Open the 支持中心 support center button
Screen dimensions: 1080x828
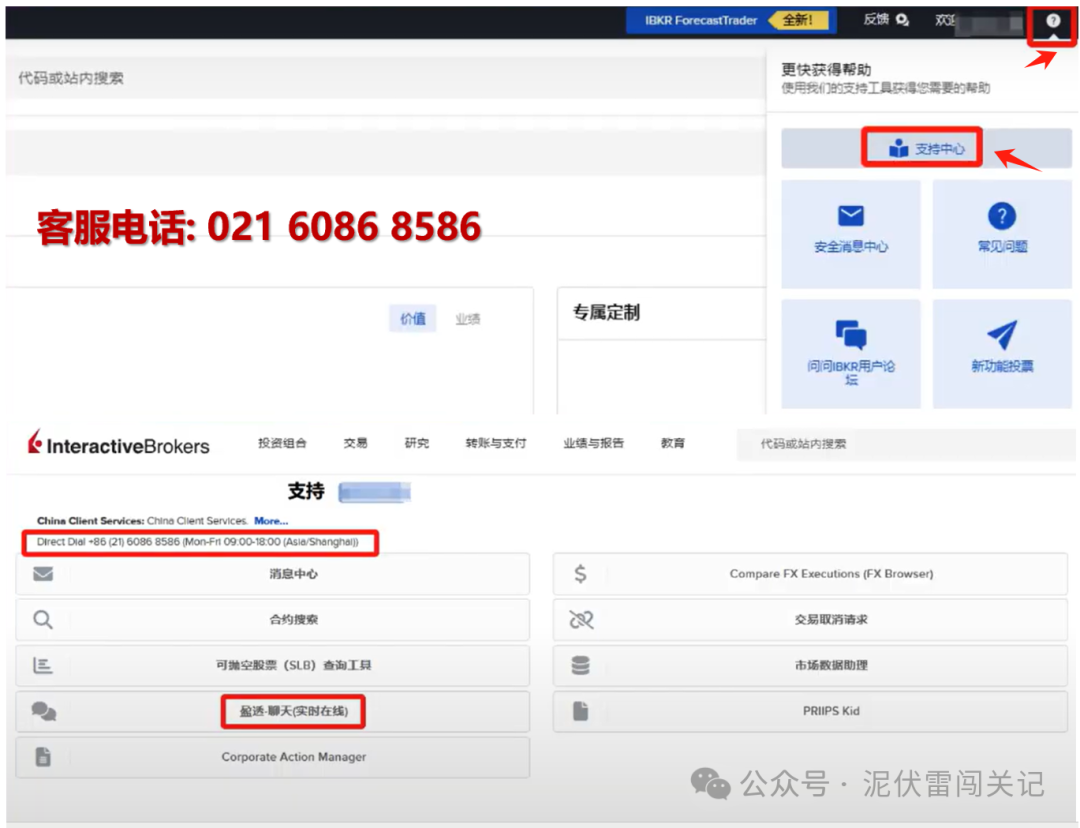926,148
